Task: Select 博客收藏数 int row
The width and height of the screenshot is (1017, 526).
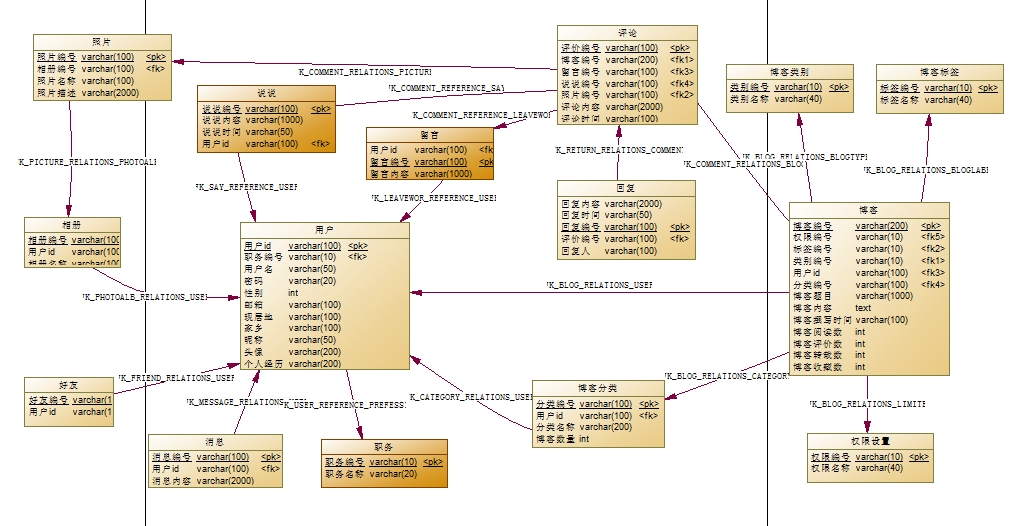Action: pos(829,367)
